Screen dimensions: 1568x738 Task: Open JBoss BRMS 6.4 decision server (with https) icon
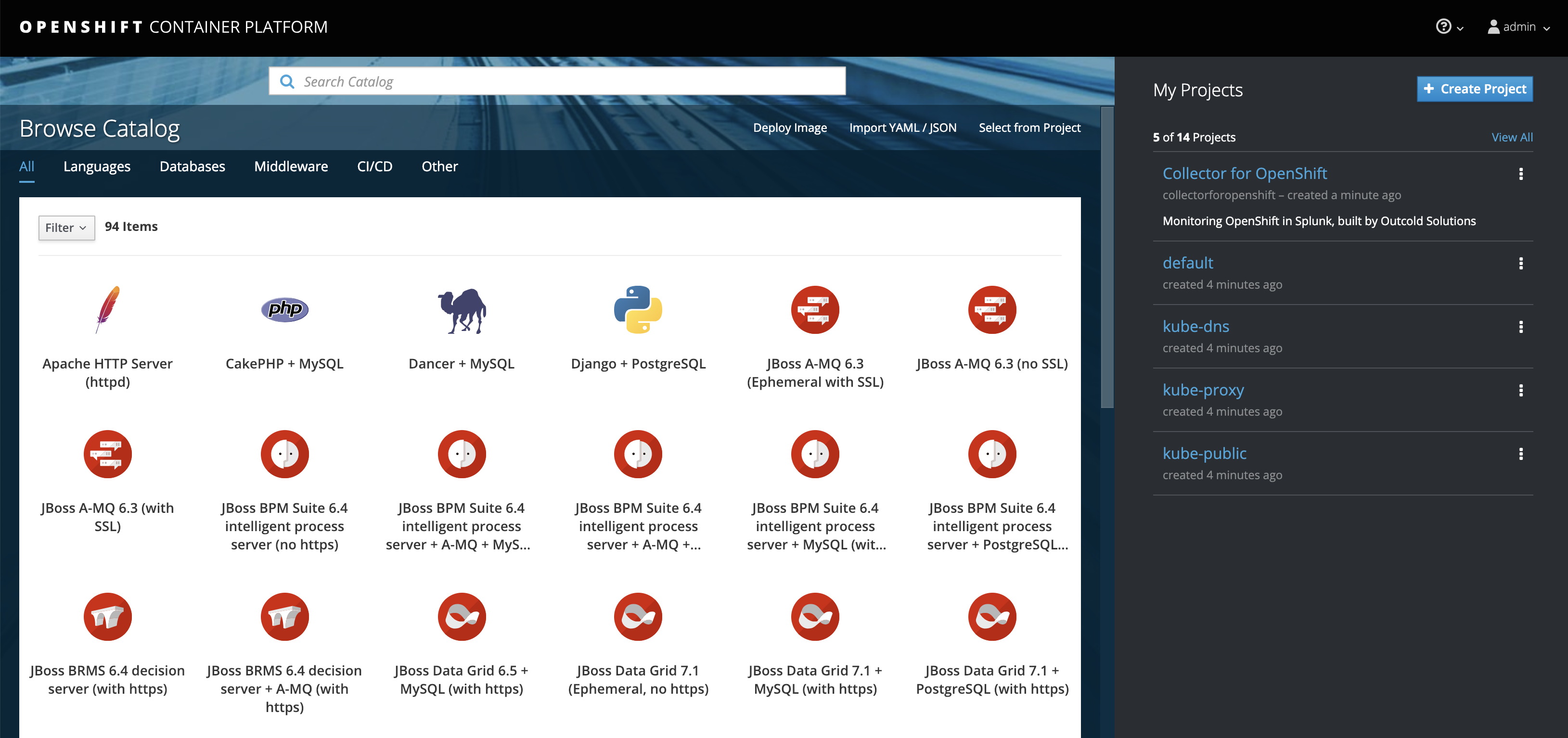pos(108,616)
